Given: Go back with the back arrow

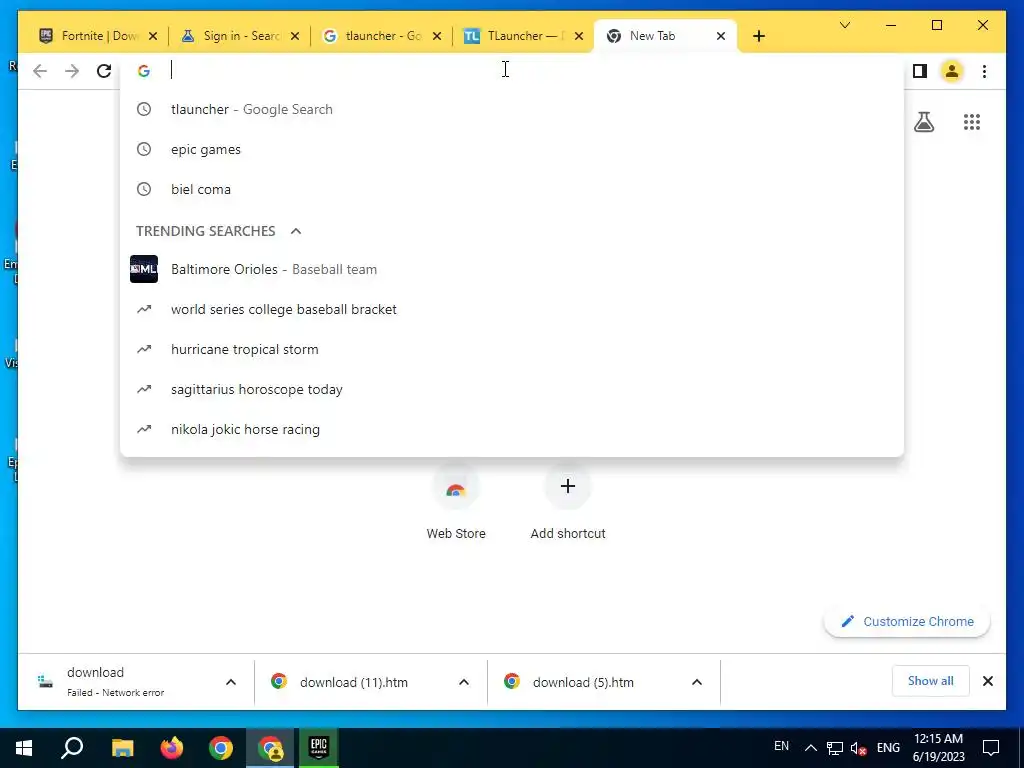Looking at the screenshot, I should 40,71.
